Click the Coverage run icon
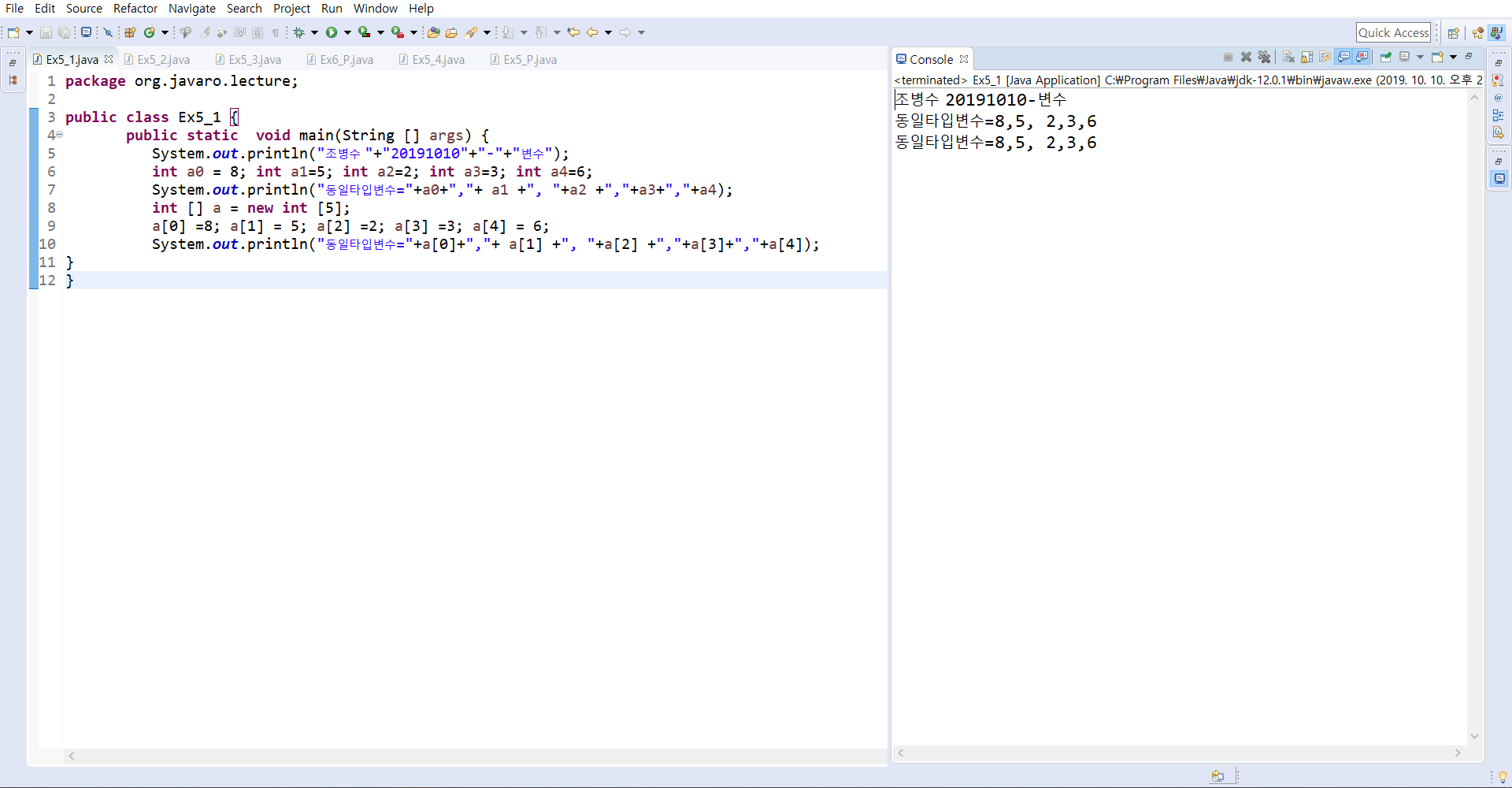Image resolution: width=1512 pixels, height=788 pixels. point(364,32)
